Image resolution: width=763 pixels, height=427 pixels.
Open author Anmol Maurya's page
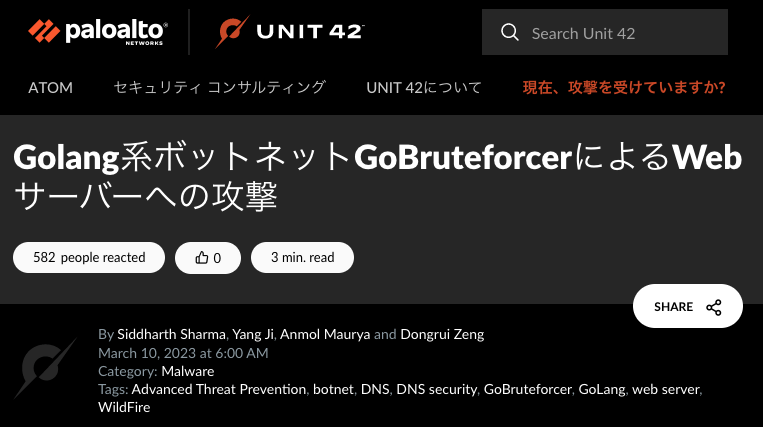tap(327, 334)
